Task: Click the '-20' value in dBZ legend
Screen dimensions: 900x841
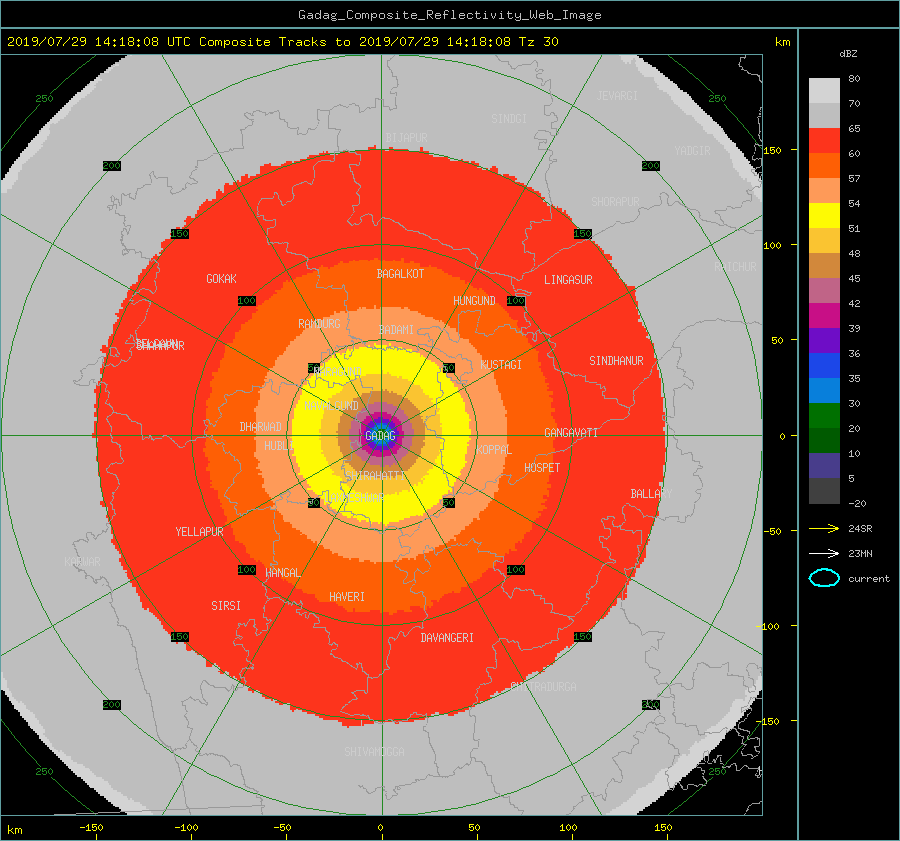Action: pyautogui.click(x=857, y=503)
